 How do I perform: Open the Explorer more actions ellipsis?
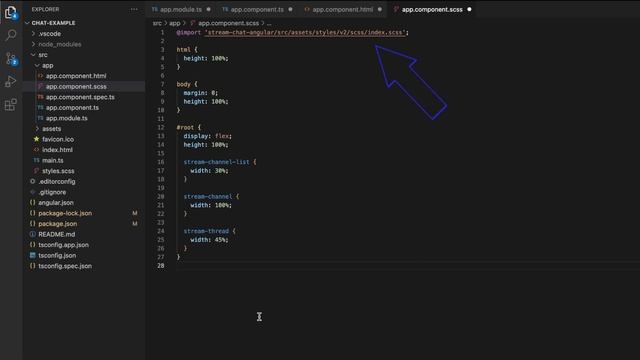coord(134,9)
